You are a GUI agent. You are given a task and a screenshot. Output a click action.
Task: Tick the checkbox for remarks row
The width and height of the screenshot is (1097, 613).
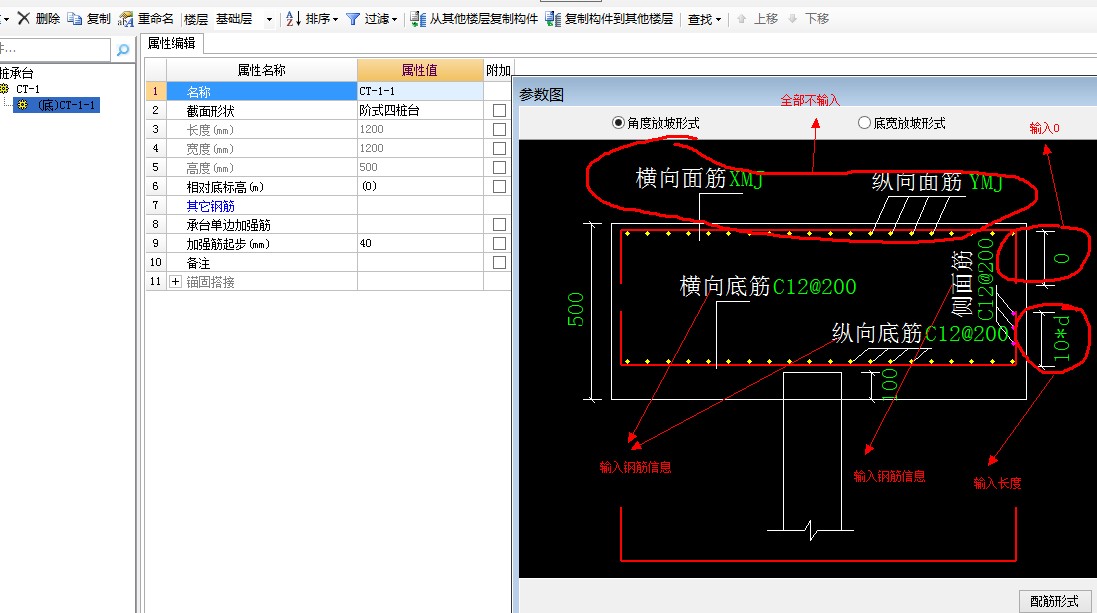pos(499,262)
